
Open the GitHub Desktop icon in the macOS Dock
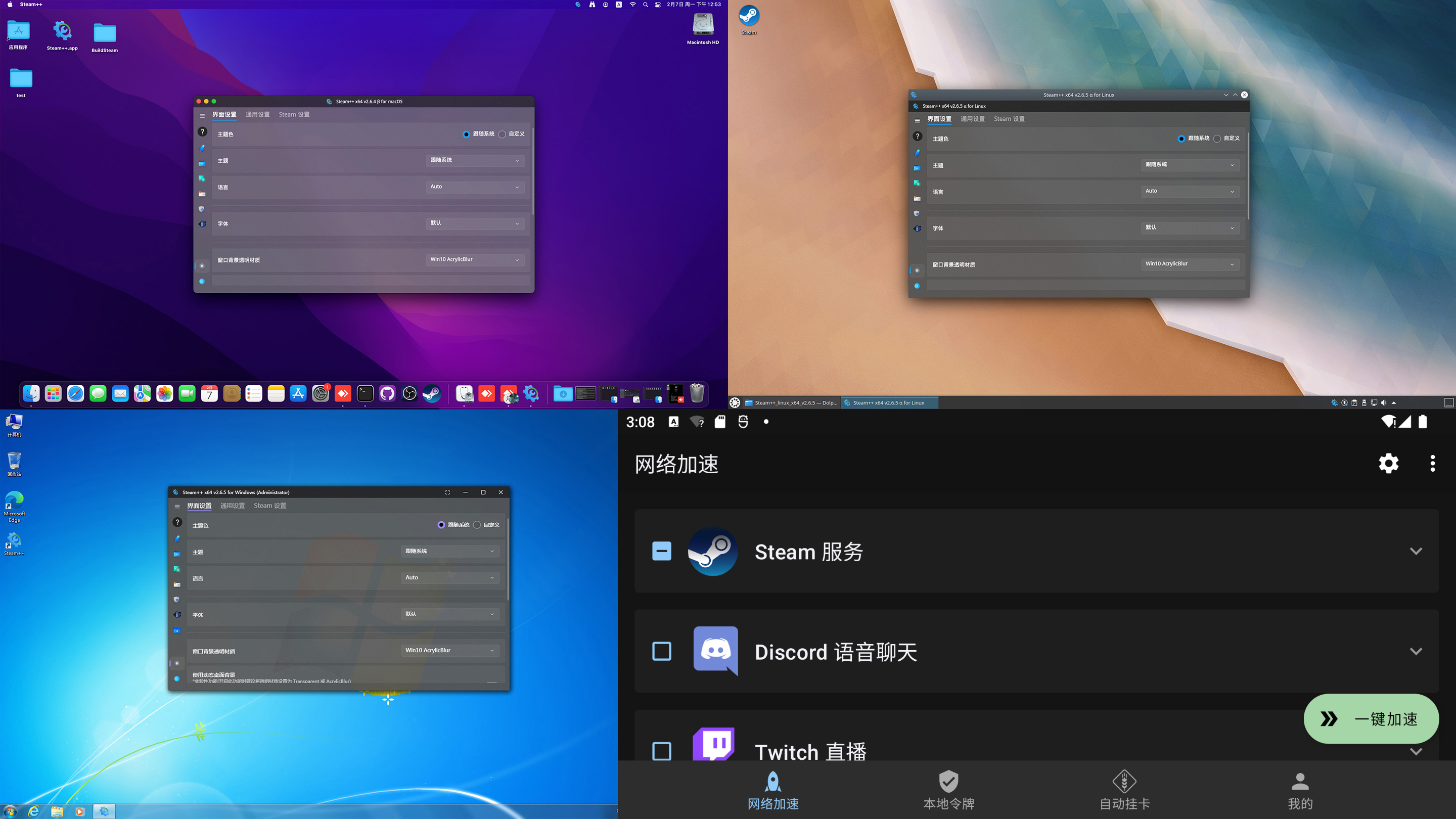[387, 393]
